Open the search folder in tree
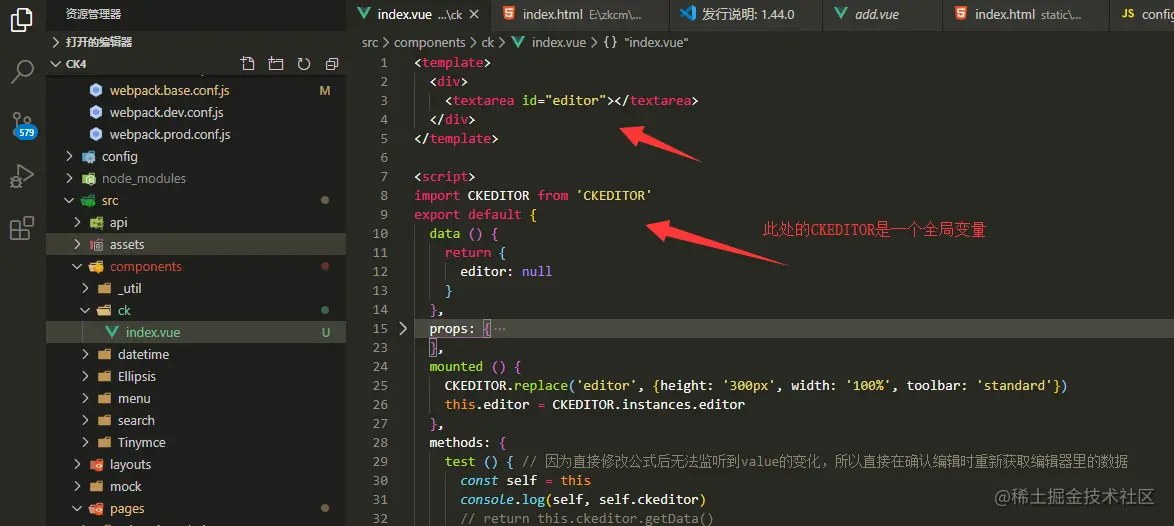Screen dimensions: 1174x526 tap(136, 421)
